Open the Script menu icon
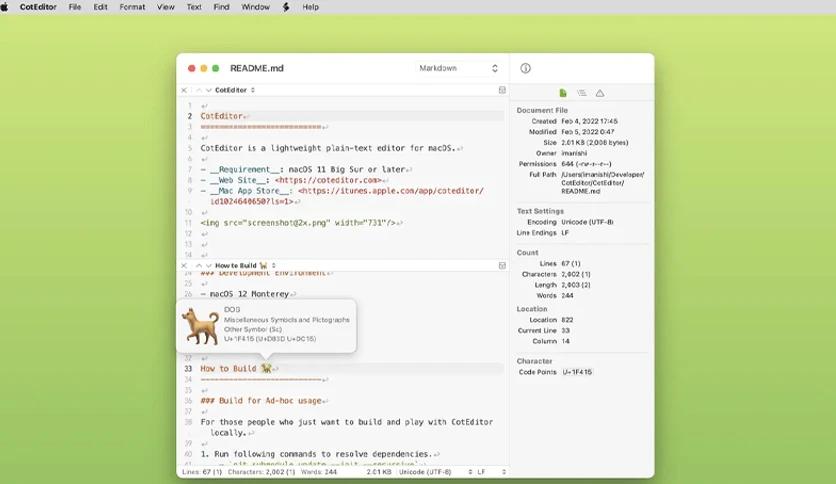 [286, 7]
